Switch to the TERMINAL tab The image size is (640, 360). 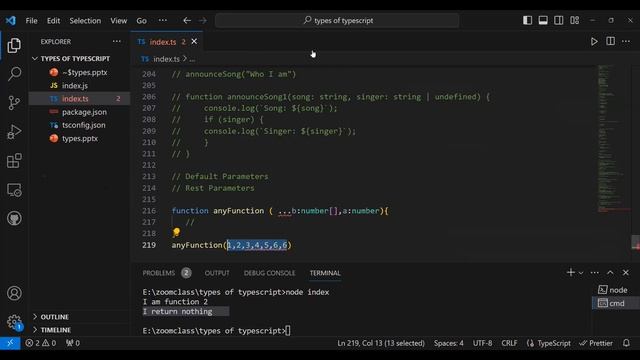(325, 273)
